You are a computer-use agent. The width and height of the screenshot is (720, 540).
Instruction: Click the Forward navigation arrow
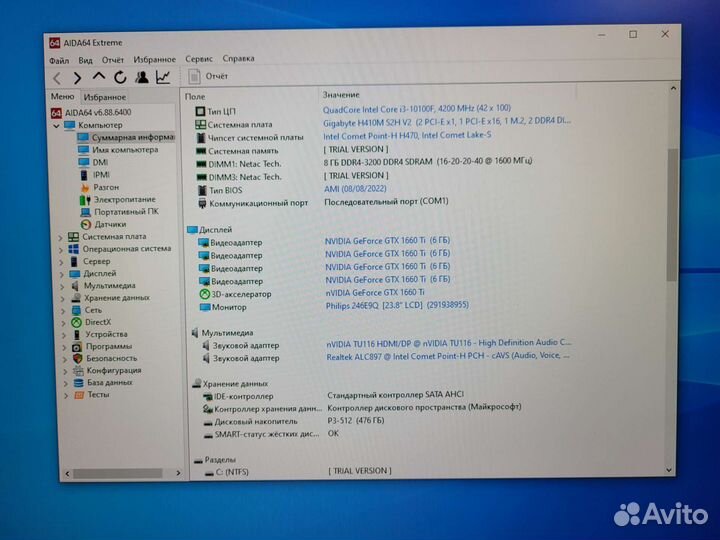pyautogui.click(x=77, y=78)
